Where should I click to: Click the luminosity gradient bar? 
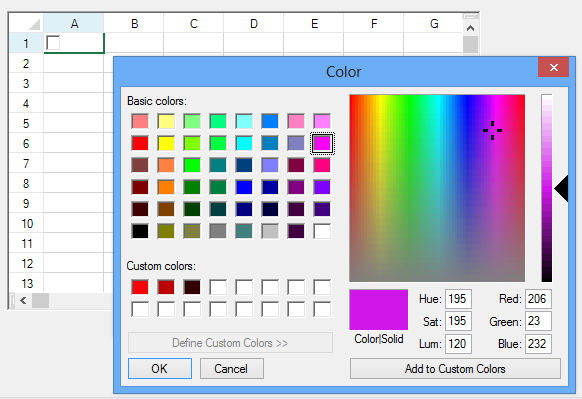546,188
